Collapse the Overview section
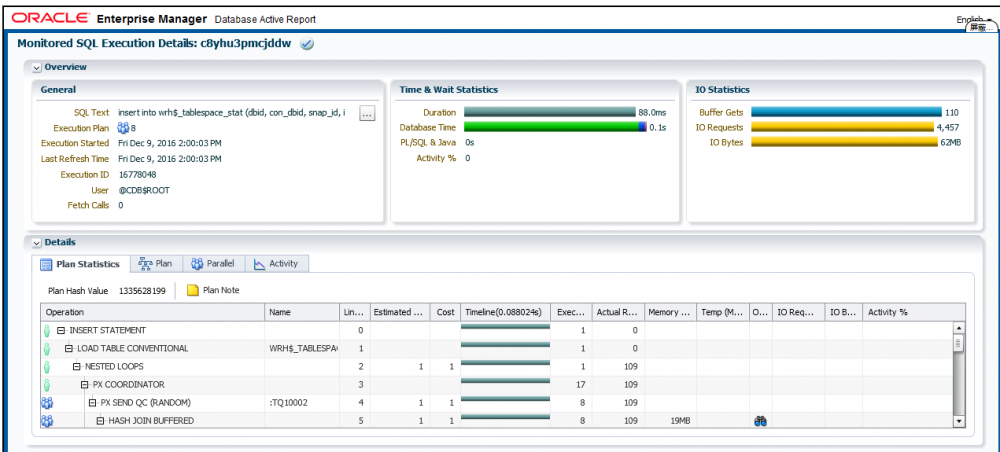Screen dimensions: 1000x452 pyautogui.click(x=37, y=67)
